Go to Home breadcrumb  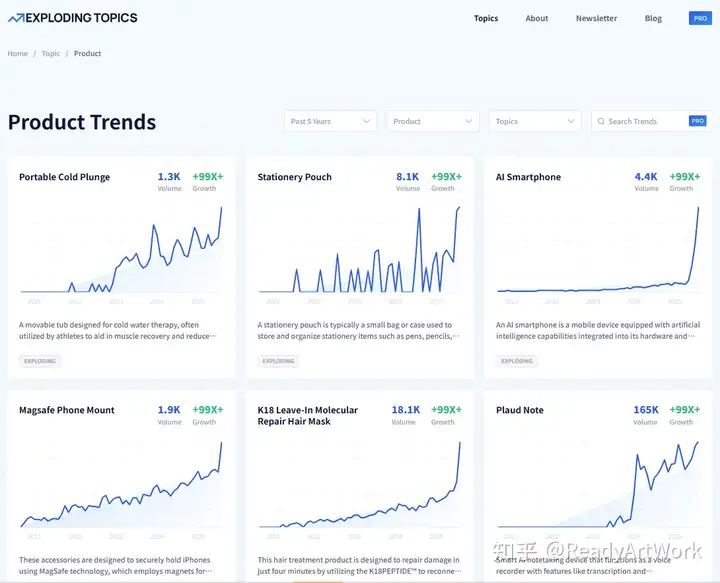tap(17, 53)
